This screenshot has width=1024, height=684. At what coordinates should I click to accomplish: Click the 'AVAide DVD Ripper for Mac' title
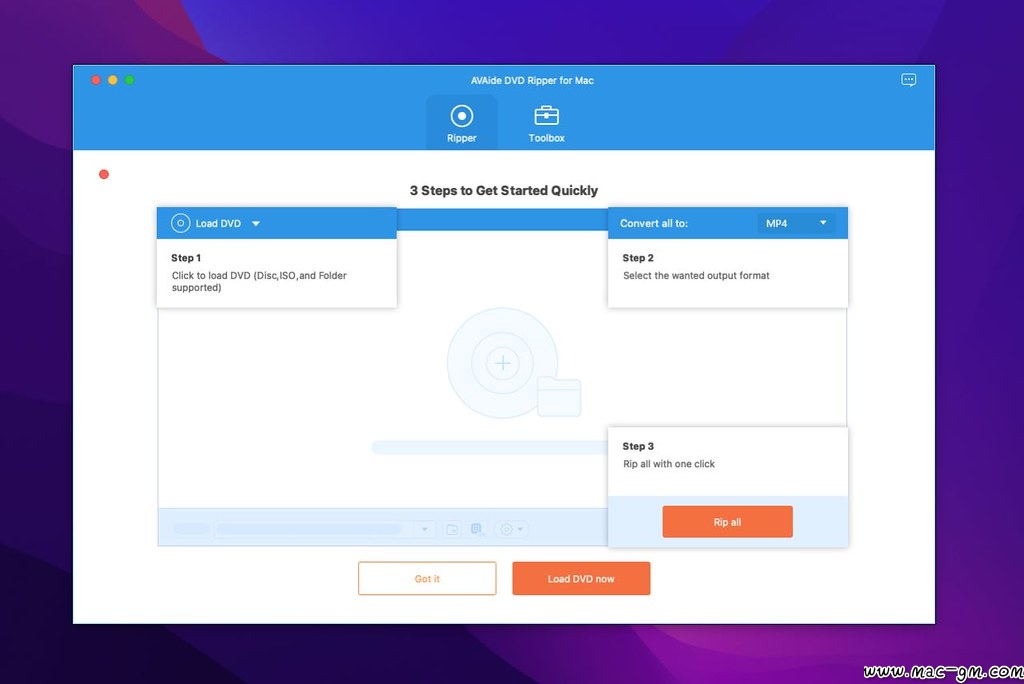point(532,80)
